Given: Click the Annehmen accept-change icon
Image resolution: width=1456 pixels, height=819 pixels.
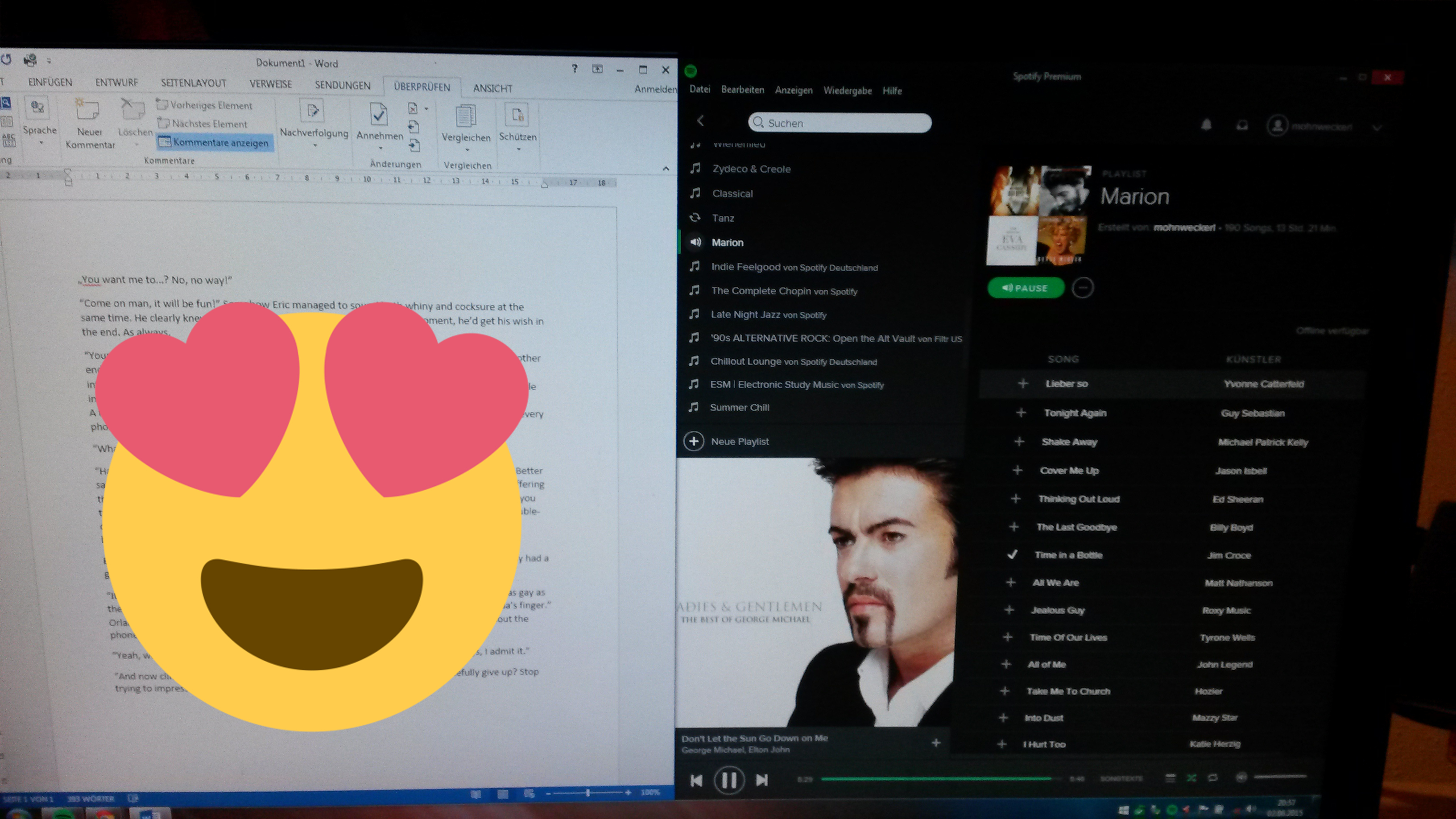Looking at the screenshot, I should [379, 114].
